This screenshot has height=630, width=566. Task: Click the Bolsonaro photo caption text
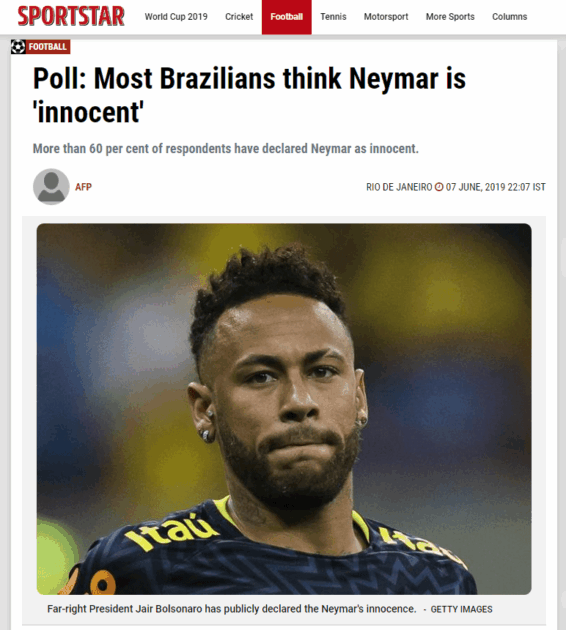click(x=232, y=609)
